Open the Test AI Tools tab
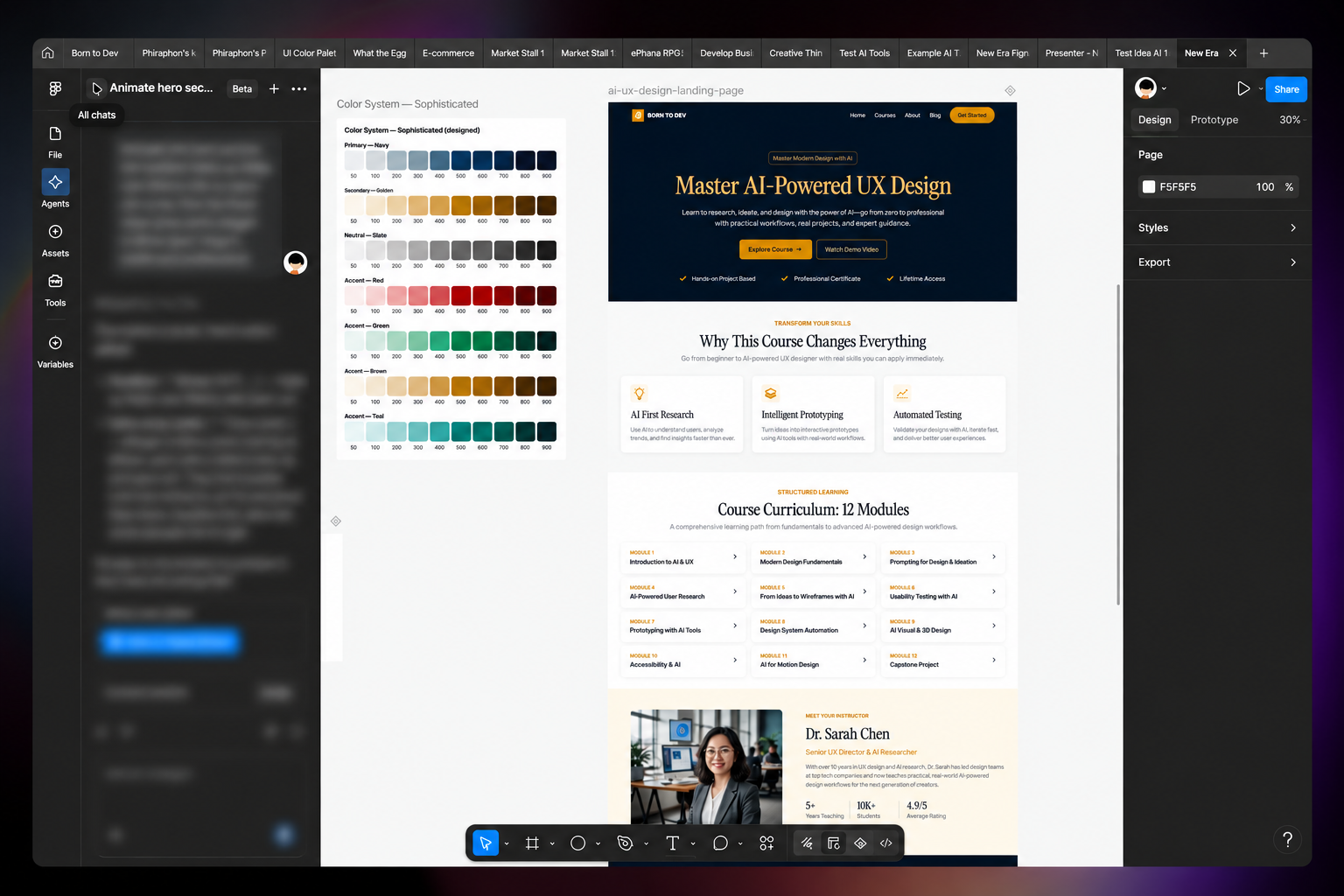The height and width of the screenshot is (896, 1344). click(x=864, y=52)
